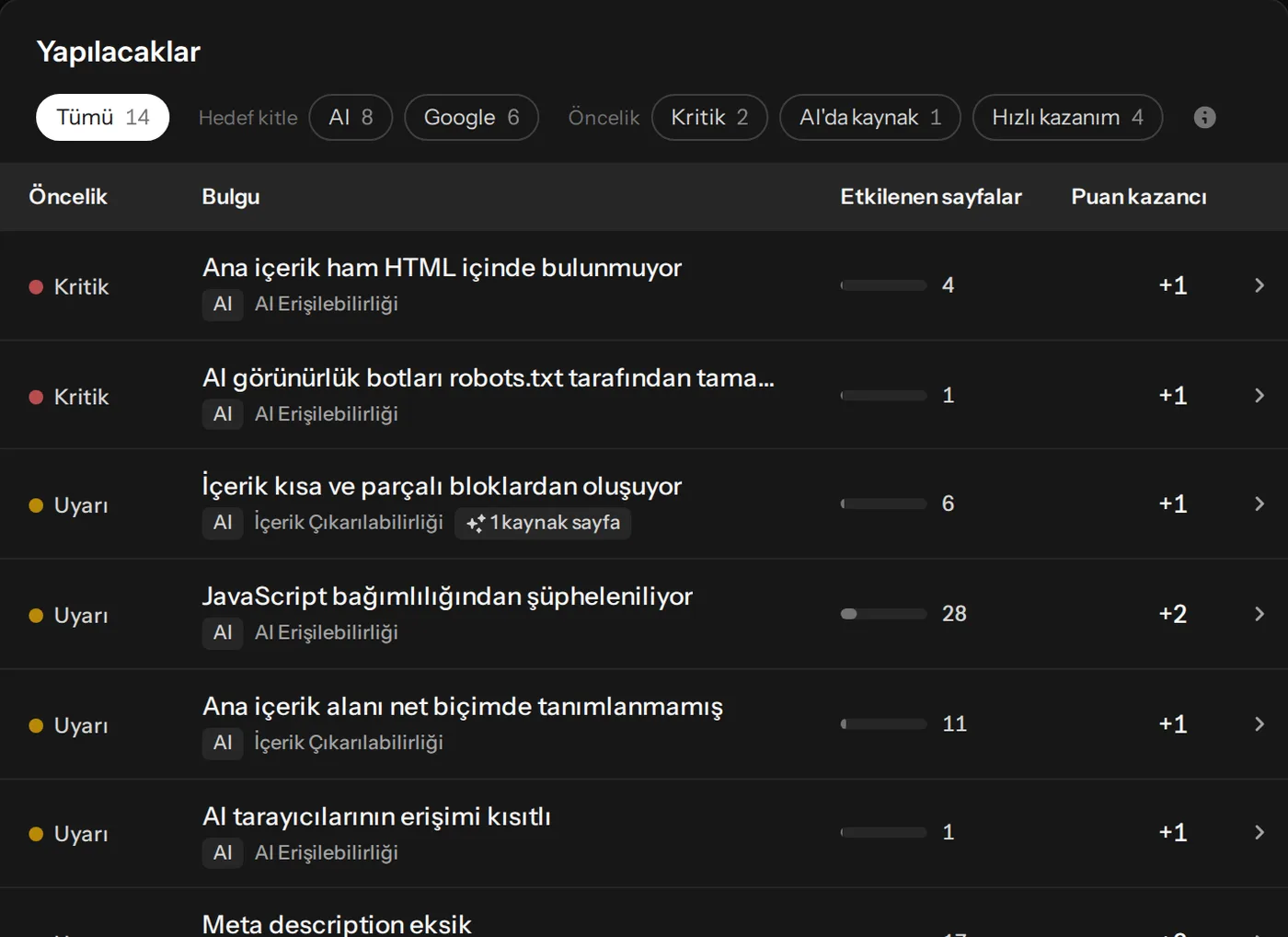The height and width of the screenshot is (937, 1288).
Task: Open finding 'AI tarayıcılarının erişimi kısıtlı'
Action: click(x=376, y=816)
